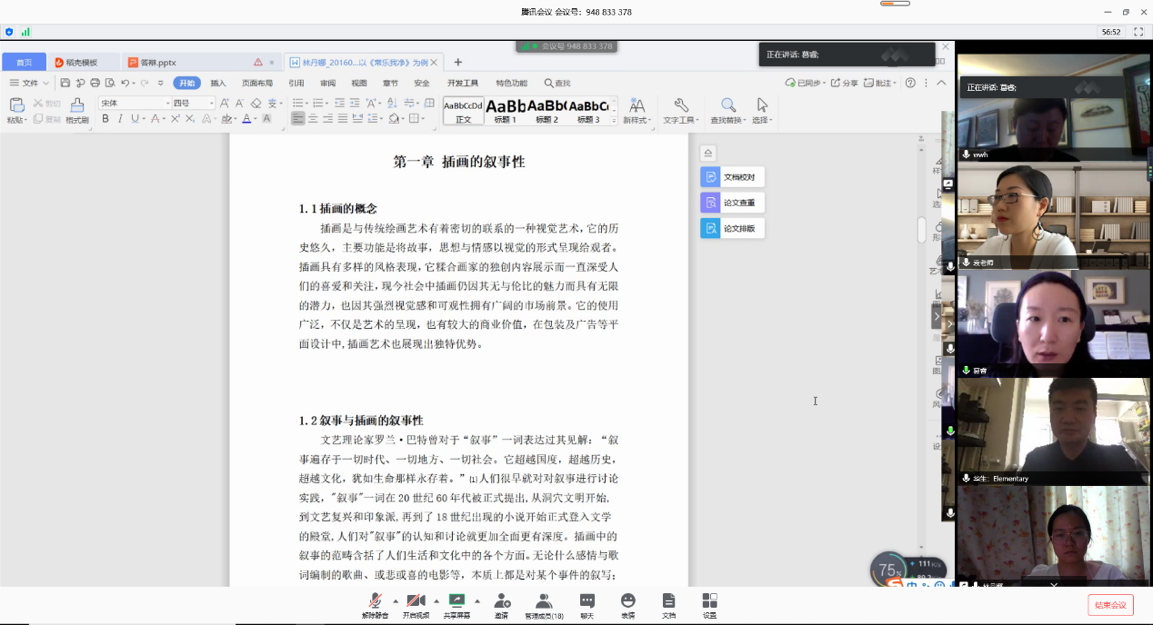Click the numbered list icon

318,103
